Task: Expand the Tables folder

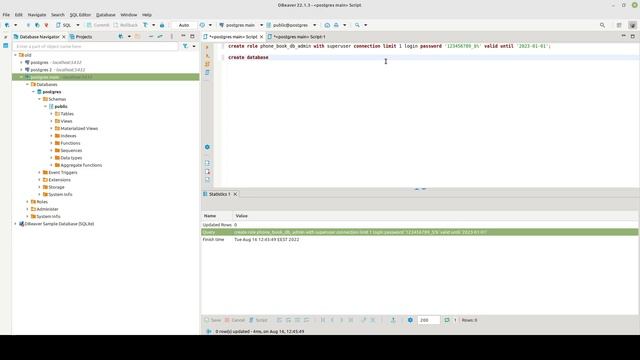Action: click(51, 114)
